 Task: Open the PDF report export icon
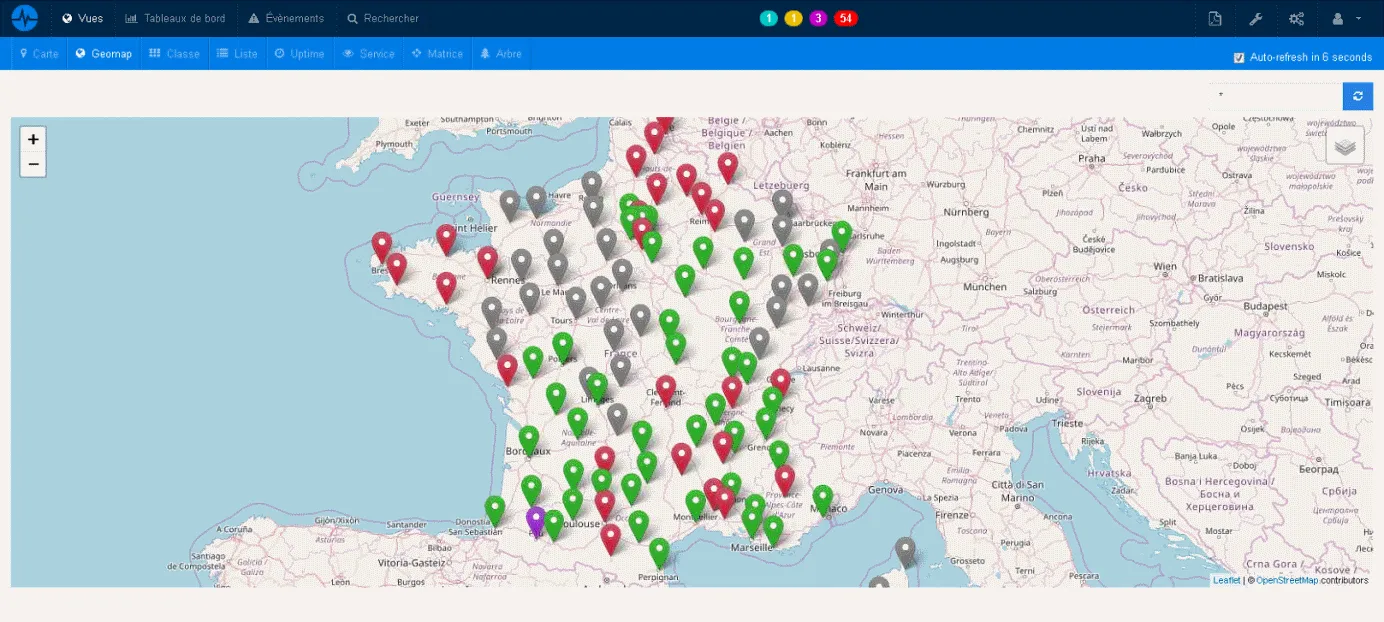click(1214, 19)
